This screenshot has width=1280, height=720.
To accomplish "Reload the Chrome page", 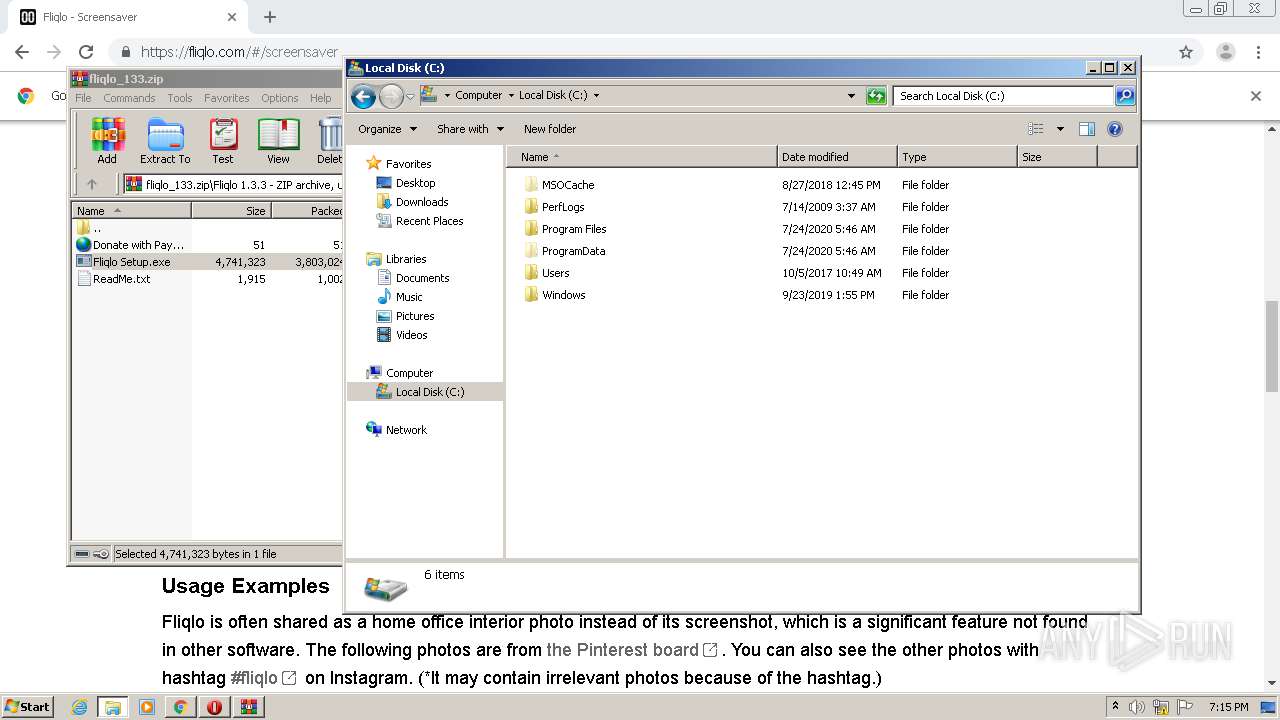I will point(86,52).
